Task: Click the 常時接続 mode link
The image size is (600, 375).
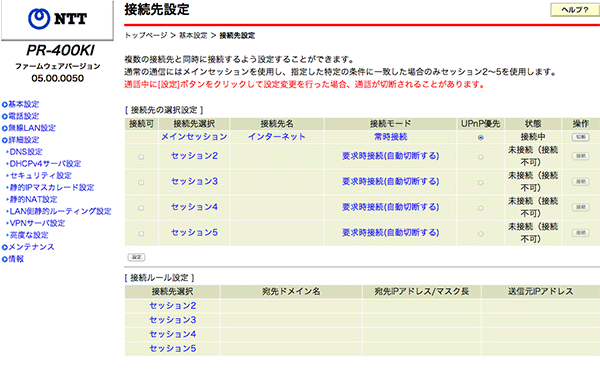Action: pyautogui.click(x=390, y=137)
